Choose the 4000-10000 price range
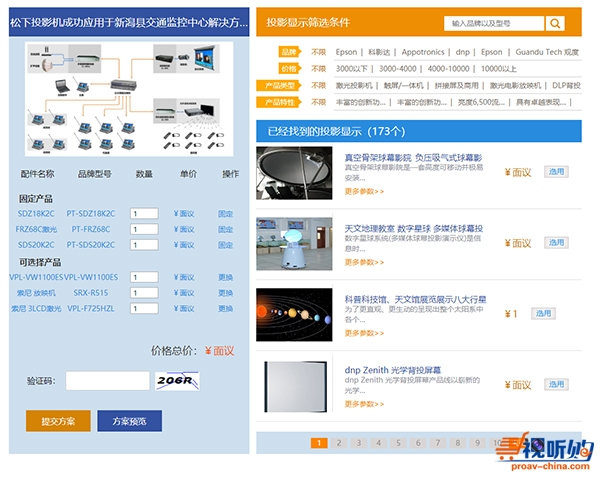Screen dimensions: 600x478 click(x=448, y=69)
